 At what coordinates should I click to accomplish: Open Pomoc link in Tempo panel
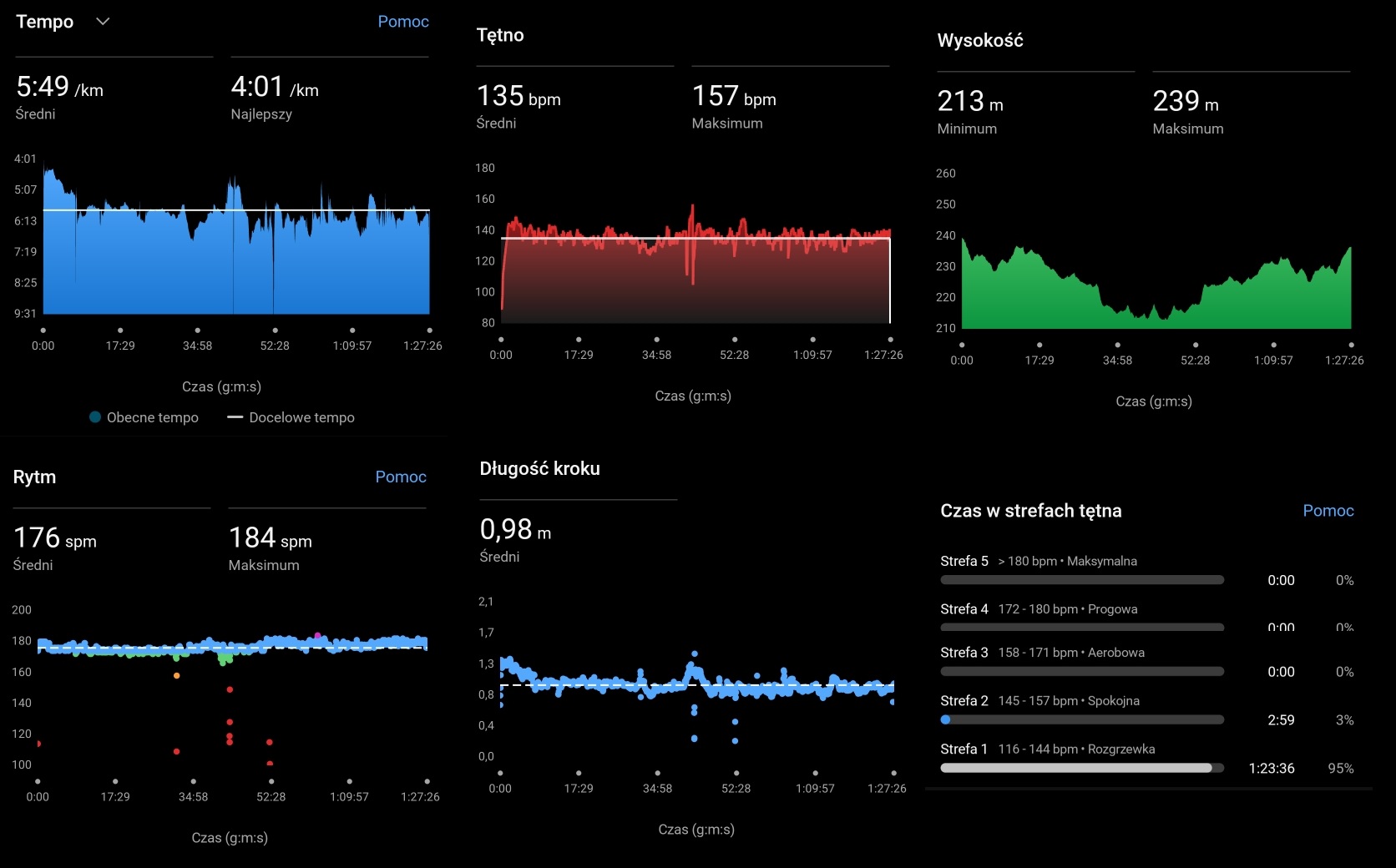(x=402, y=22)
